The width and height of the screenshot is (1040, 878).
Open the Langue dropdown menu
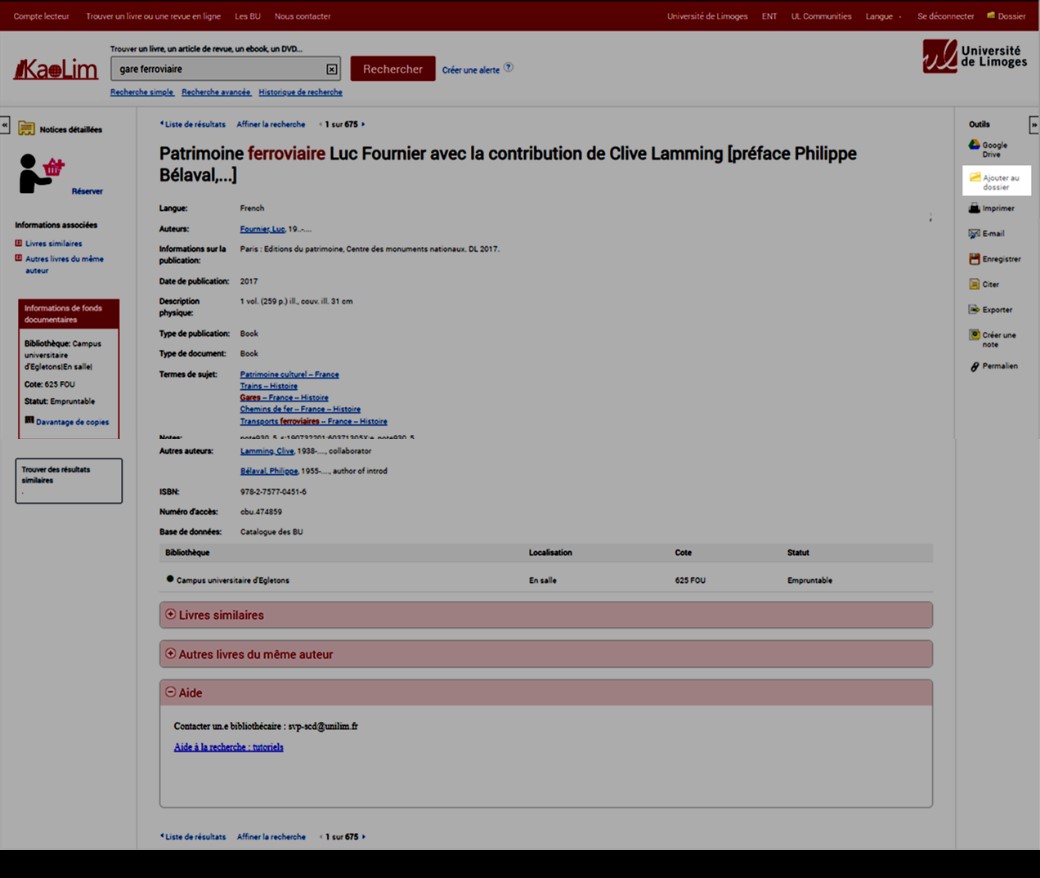tap(883, 16)
